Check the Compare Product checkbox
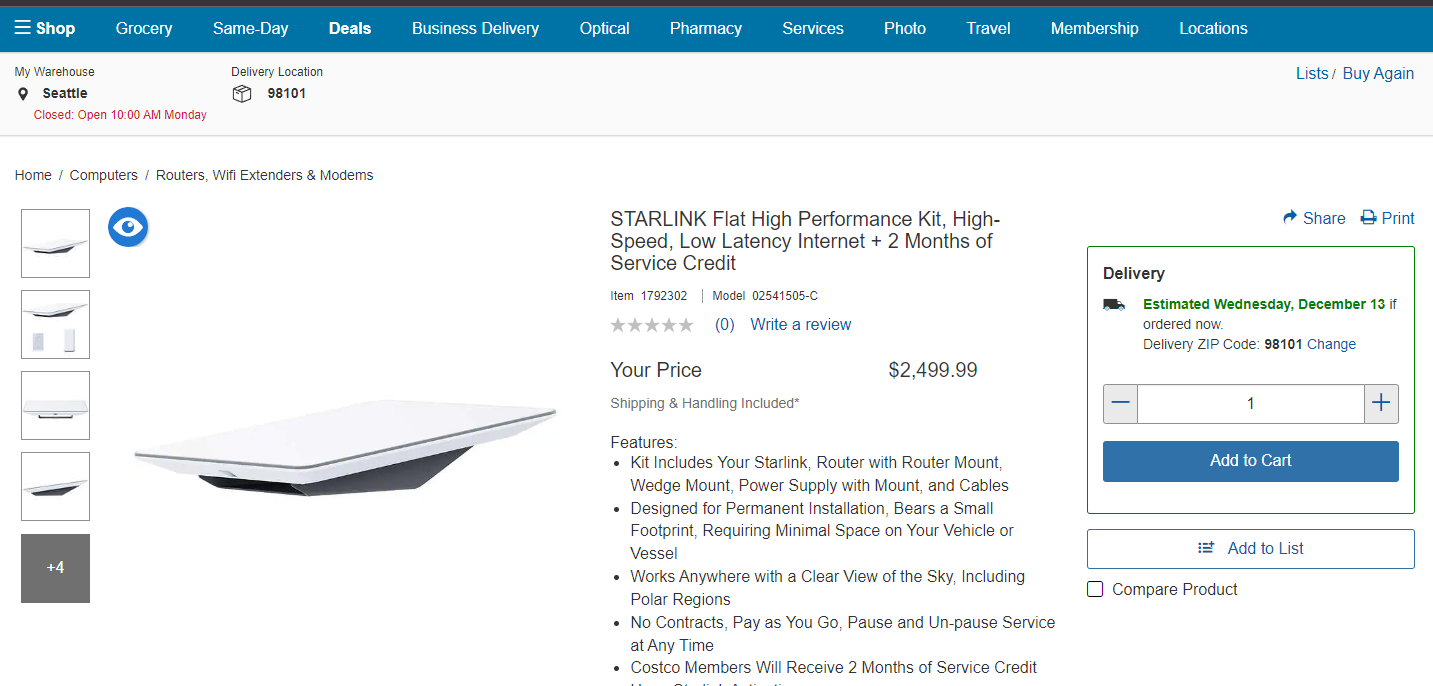Image resolution: width=1433 pixels, height=686 pixels. point(1095,589)
